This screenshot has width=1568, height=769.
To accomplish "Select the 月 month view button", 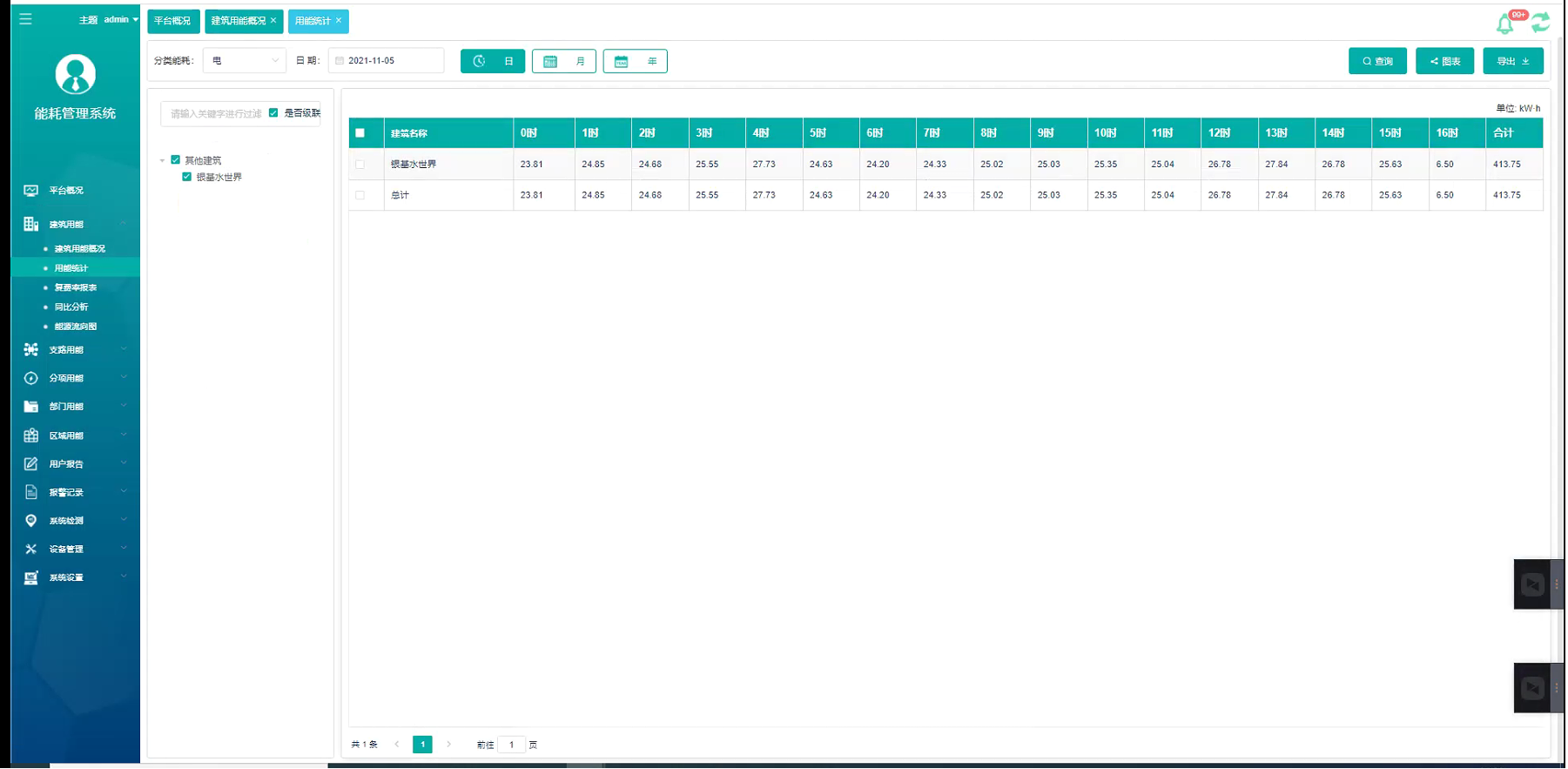I will pyautogui.click(x=564, y=61).
